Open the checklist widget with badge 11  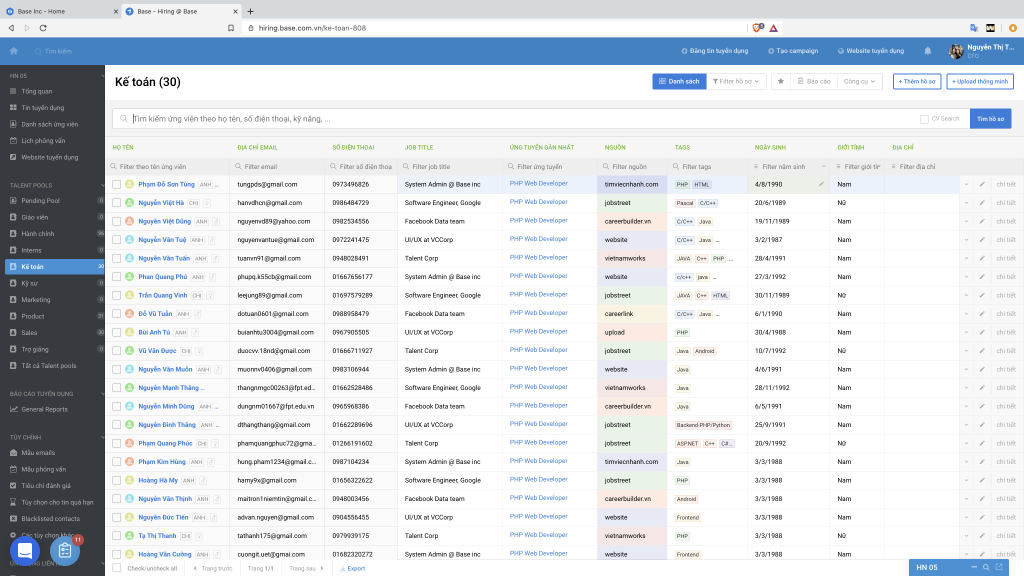(65, 550)
